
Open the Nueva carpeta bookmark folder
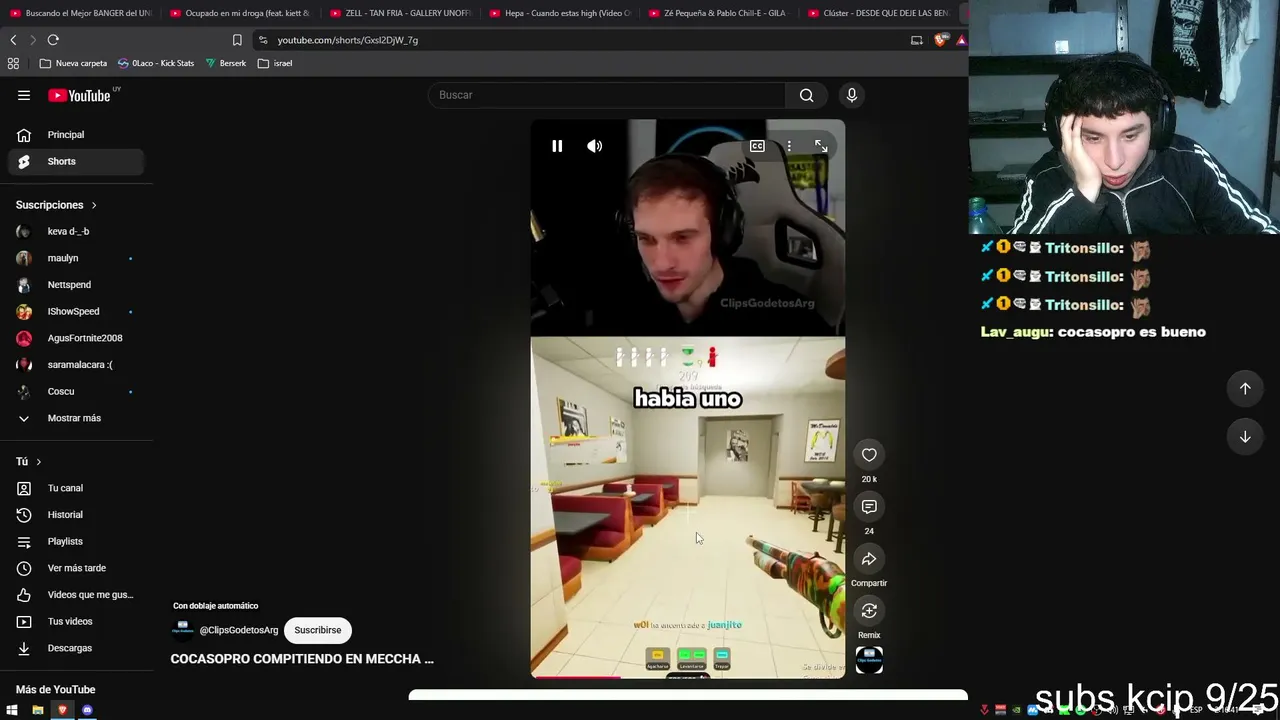[73, 63]
